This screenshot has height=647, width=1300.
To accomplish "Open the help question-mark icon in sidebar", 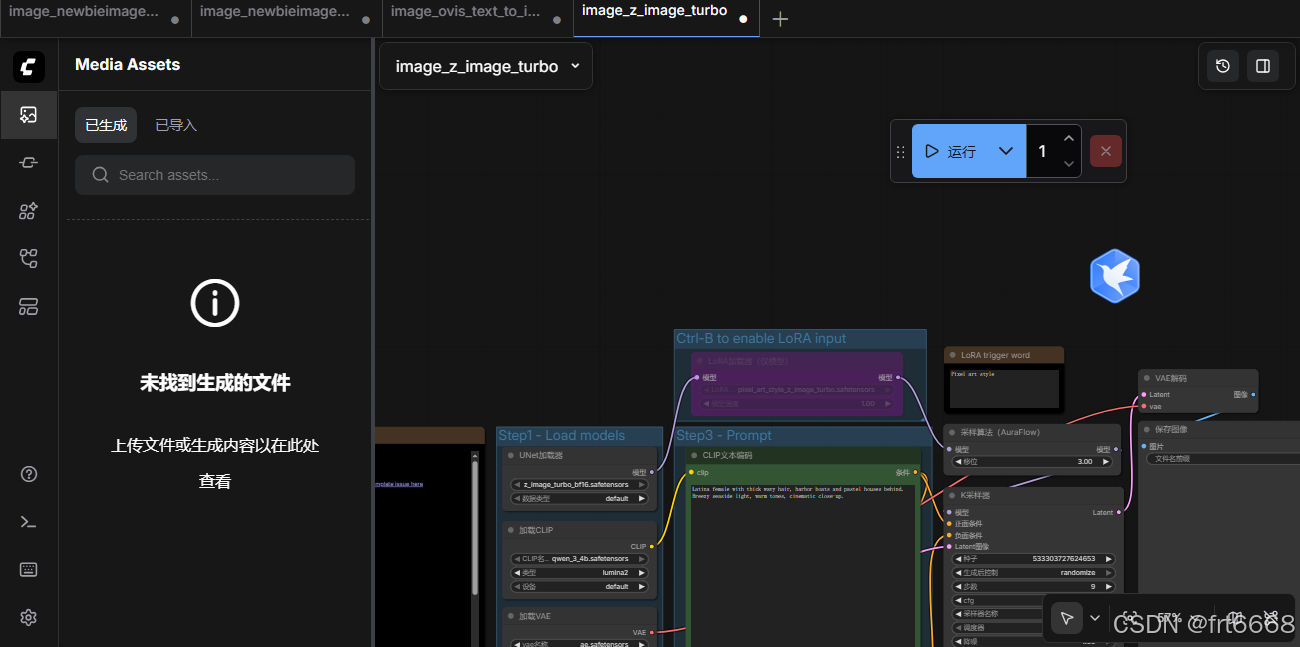I will click(28, 474).
